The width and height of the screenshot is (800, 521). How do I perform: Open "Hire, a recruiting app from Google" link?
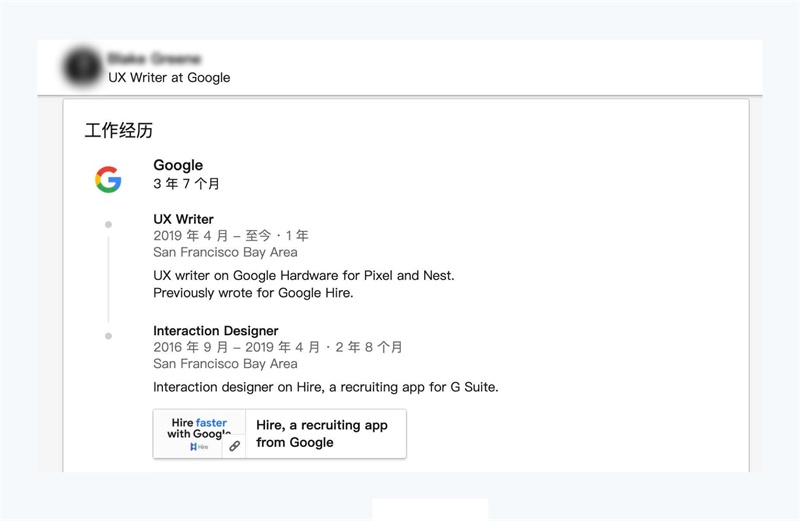click(322, 434)
